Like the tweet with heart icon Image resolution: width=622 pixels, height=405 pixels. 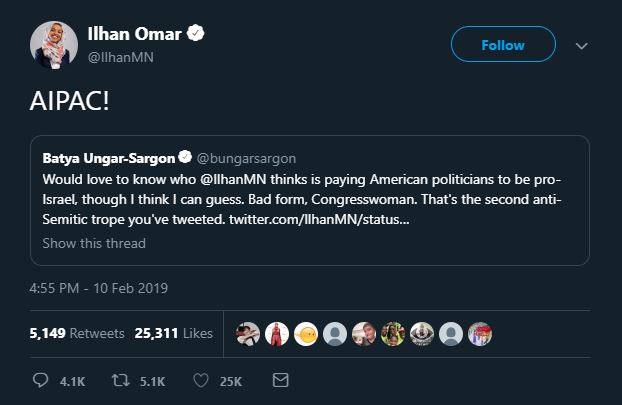pyautogui.click(x=199, y=381)
